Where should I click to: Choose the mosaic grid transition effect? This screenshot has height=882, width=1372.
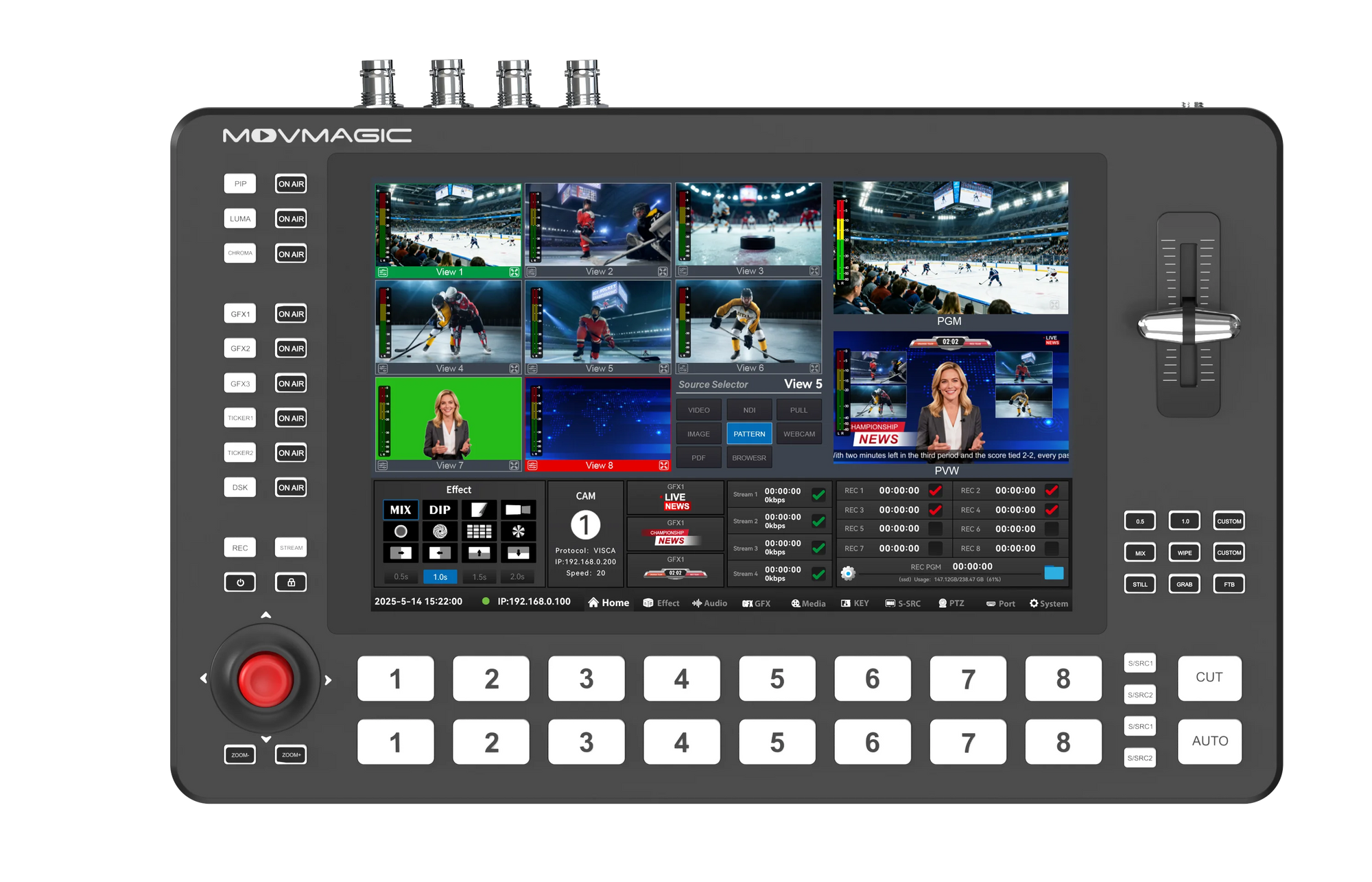pyautogui.click(x=479, y=531)
